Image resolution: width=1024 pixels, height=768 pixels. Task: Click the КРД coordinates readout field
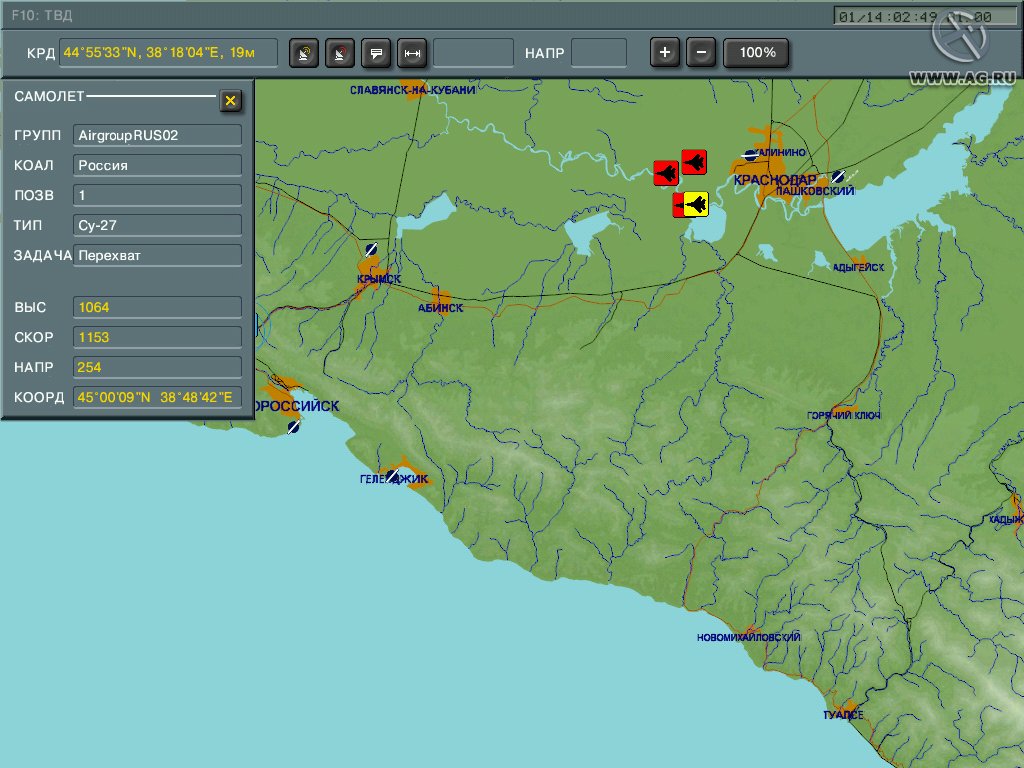click(168, 53)
